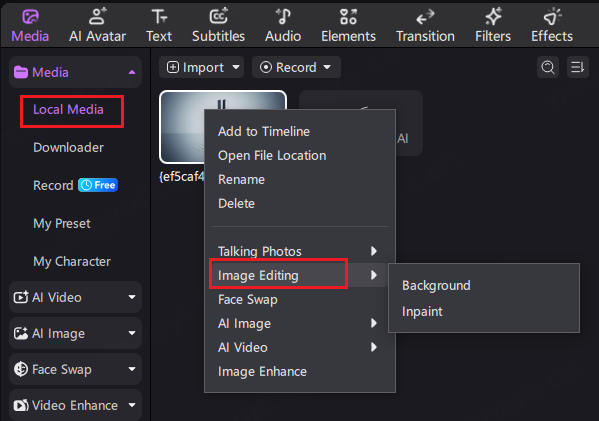The width and height of the screenshot is (599, 421).
Task: Open the Transition tab icon
Action: pos(425,17)
